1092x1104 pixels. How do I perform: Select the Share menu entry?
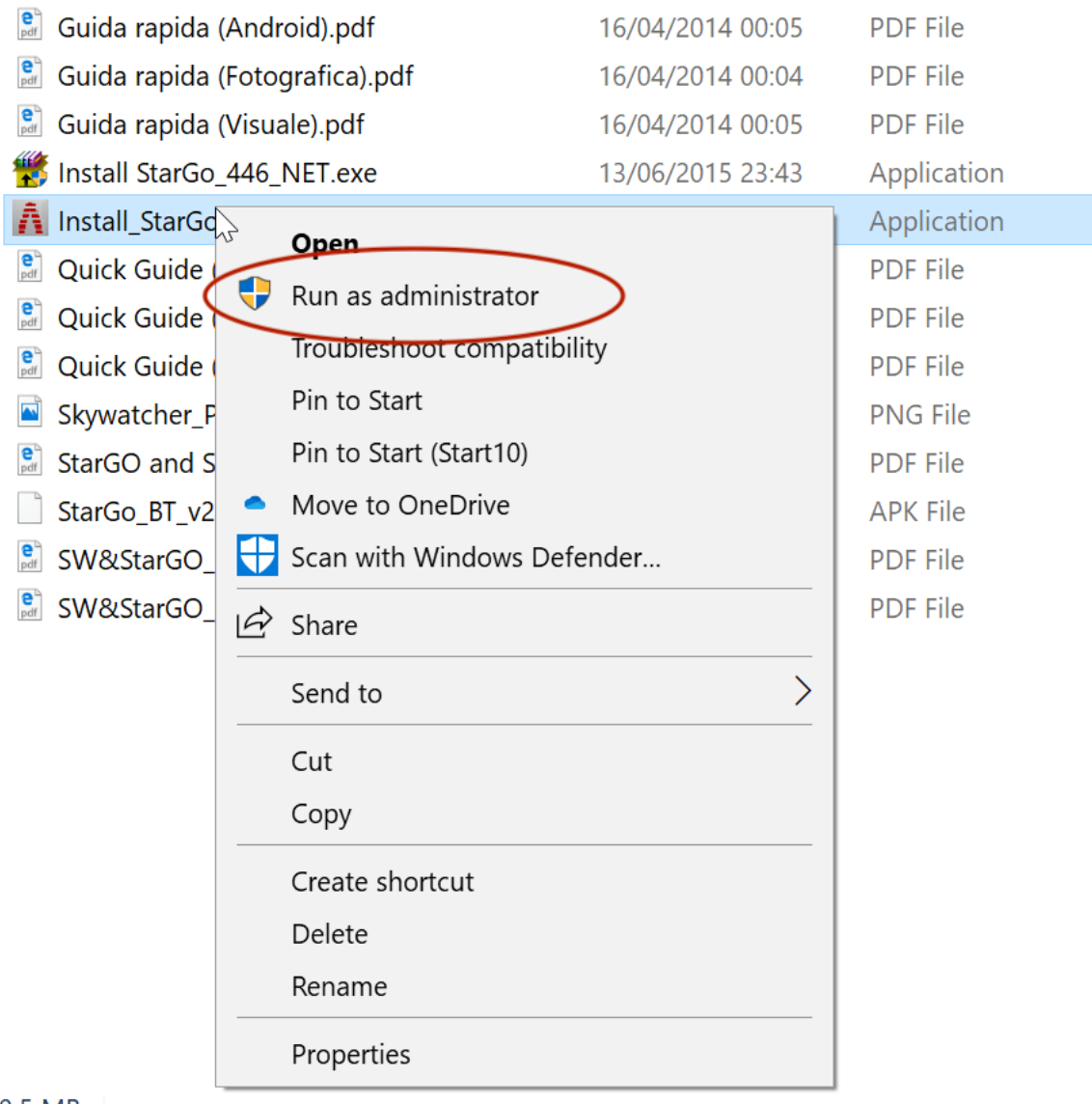pos(324,625)
